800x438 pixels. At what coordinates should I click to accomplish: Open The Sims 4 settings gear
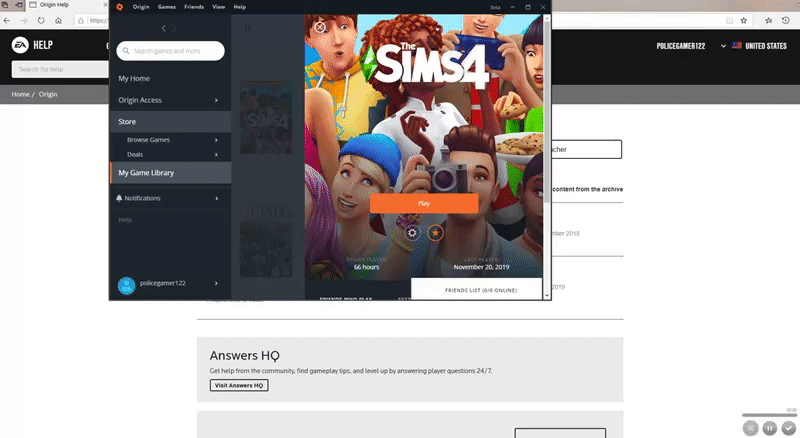(x=412, y=233)
